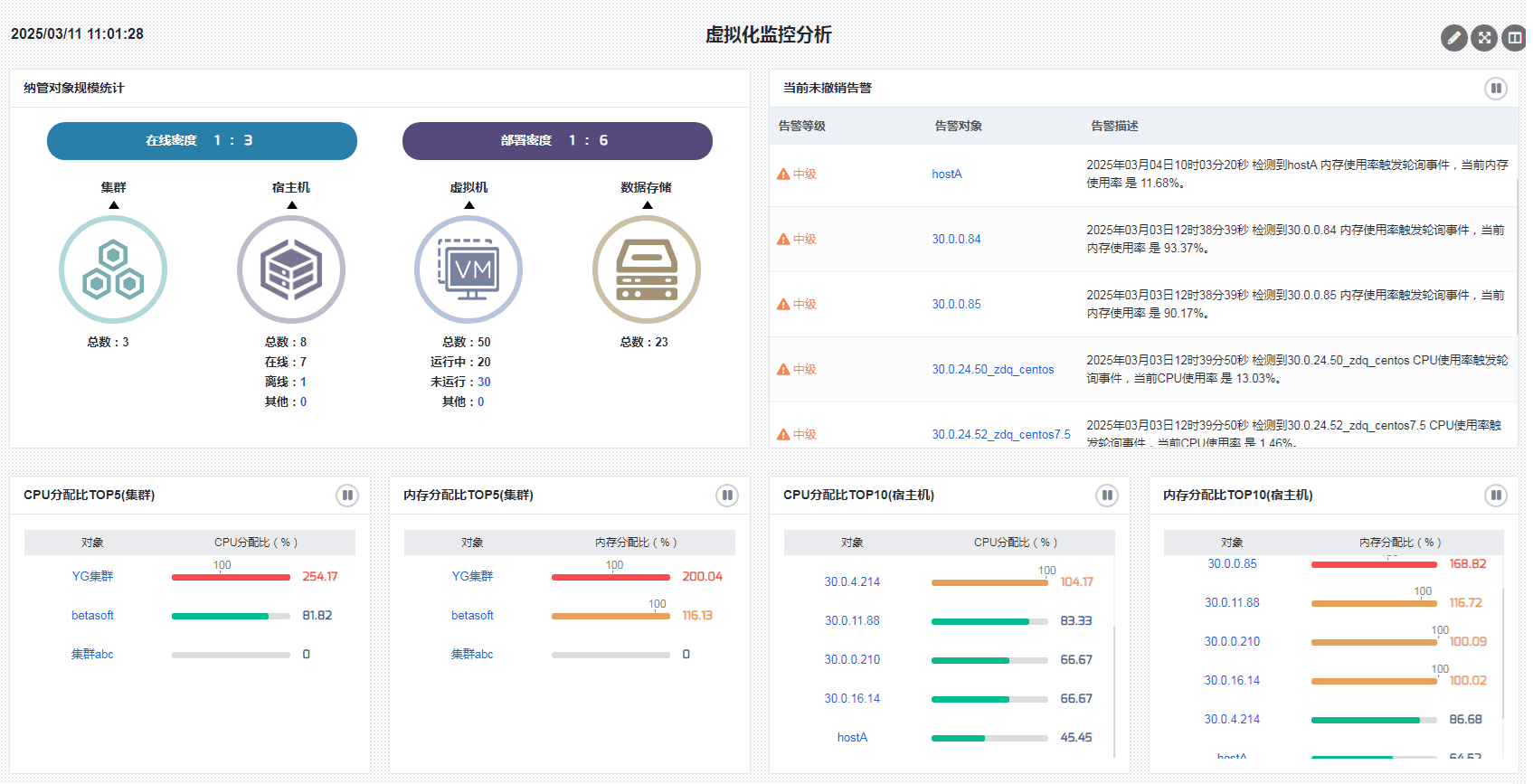
Task: Click the 宿主机 host server icon
Action: [290, 269]
